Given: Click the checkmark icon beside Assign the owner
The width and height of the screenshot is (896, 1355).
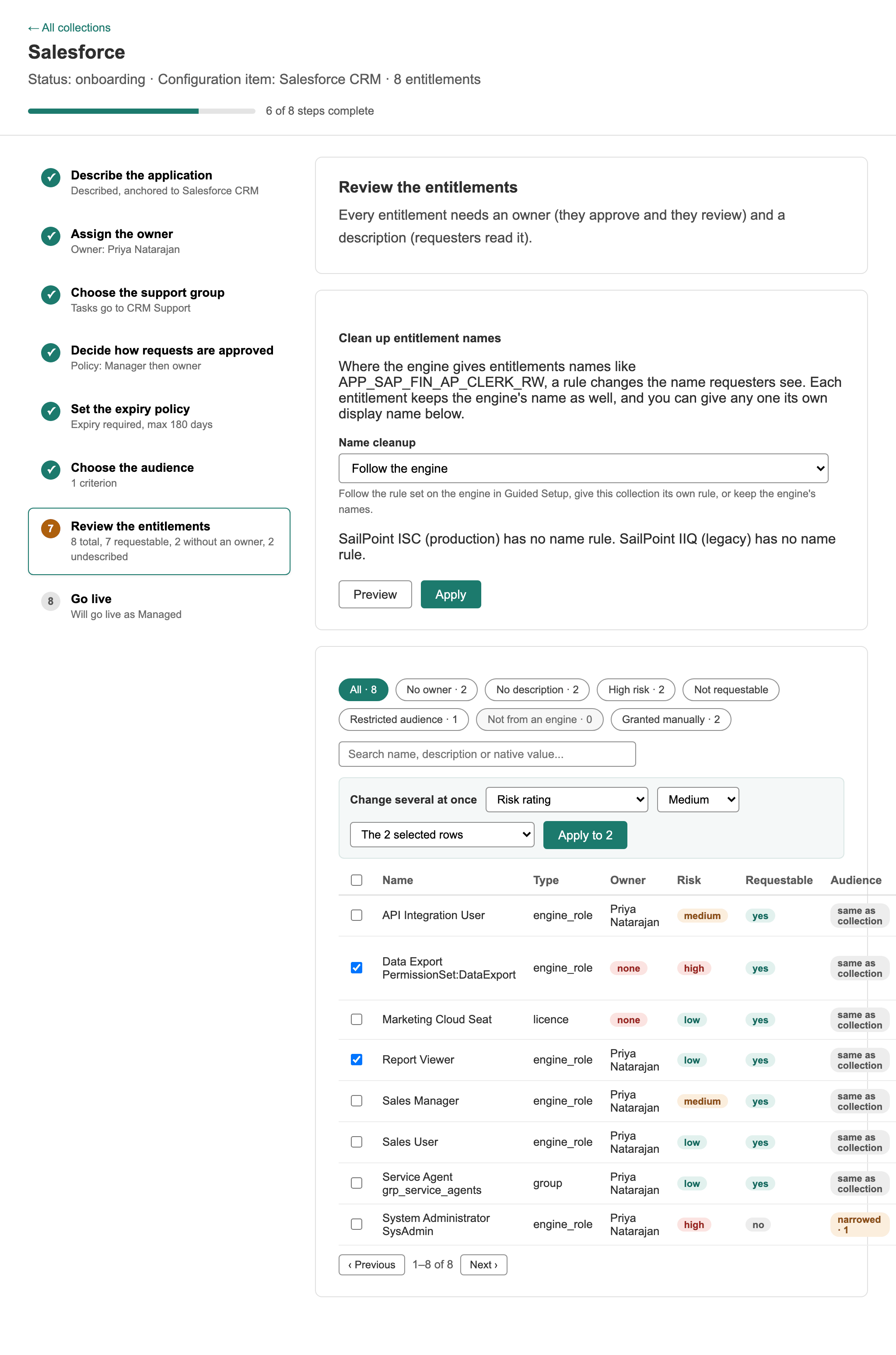Looking at the screenshot, I should [x=51, y=236].
